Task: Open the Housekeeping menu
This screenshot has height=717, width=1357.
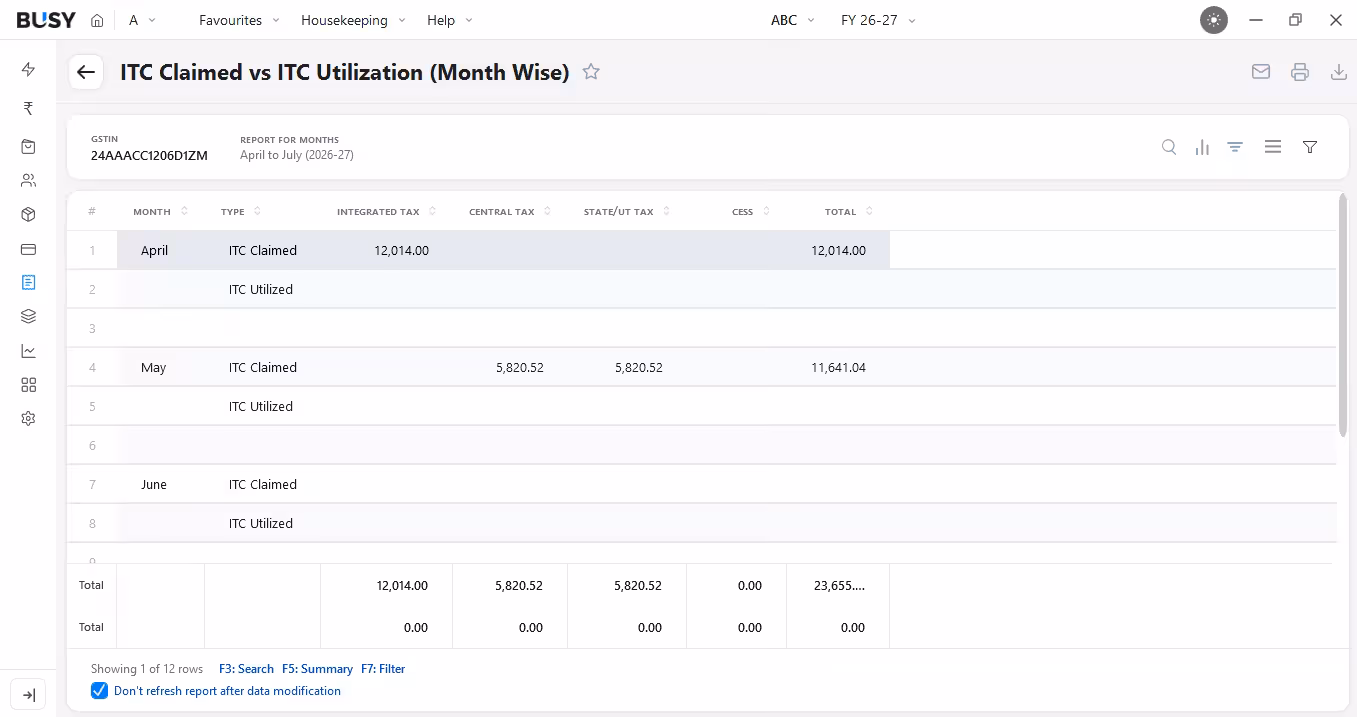Action: (x=353, y=20)
